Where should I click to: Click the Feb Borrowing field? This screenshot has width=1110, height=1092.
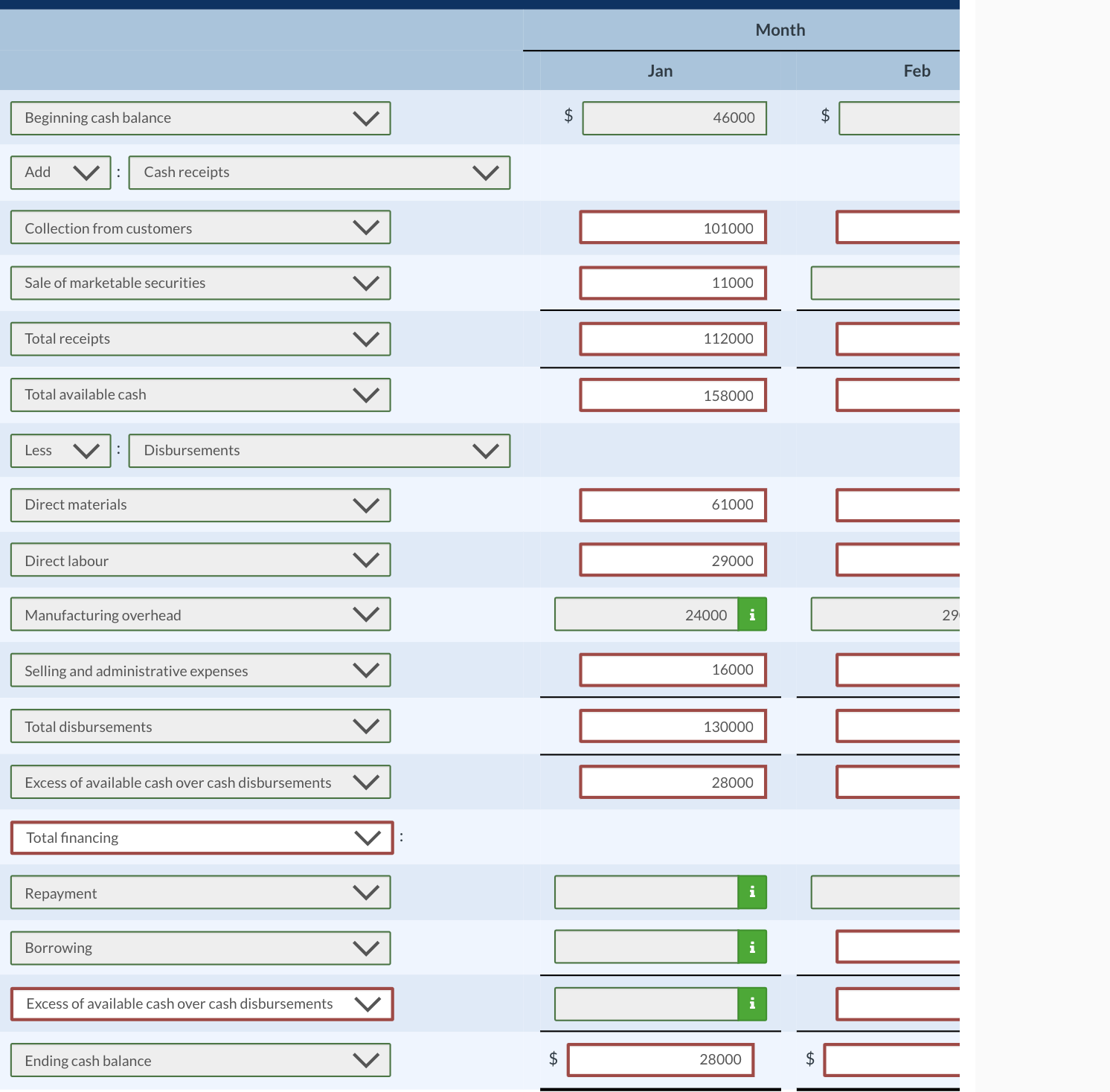pos(898,947)
